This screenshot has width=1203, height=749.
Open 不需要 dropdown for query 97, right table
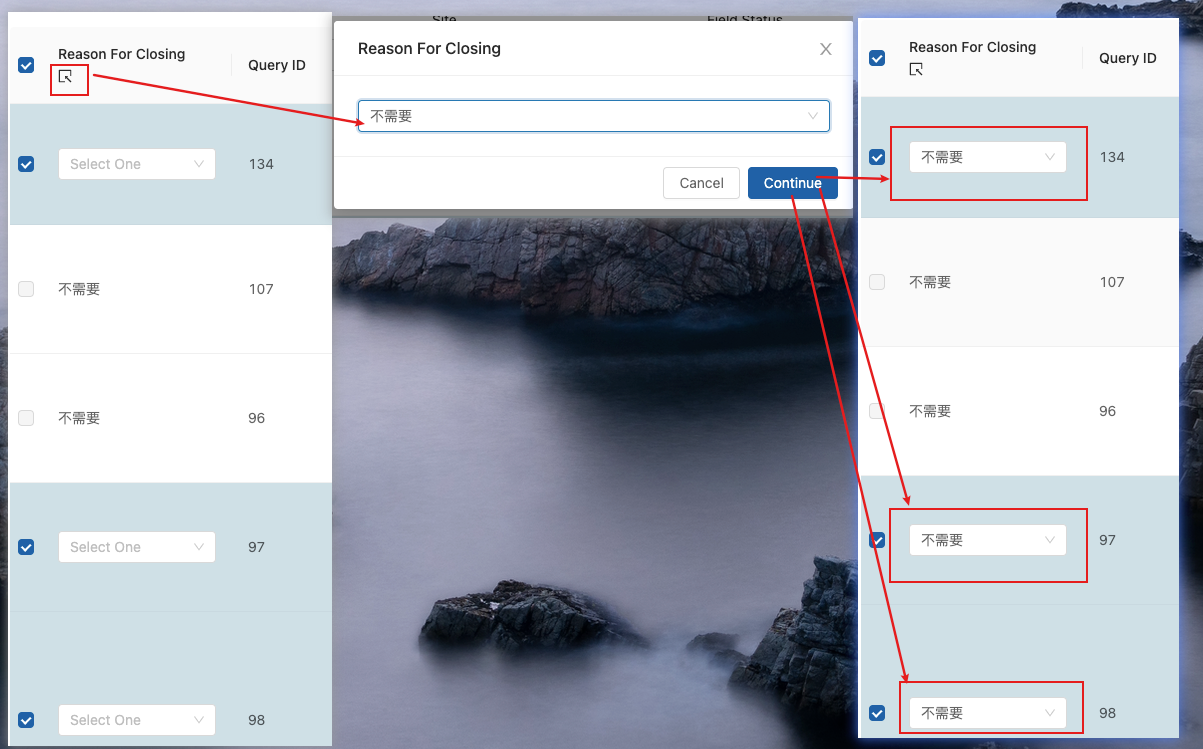click(x=988, y=540)
